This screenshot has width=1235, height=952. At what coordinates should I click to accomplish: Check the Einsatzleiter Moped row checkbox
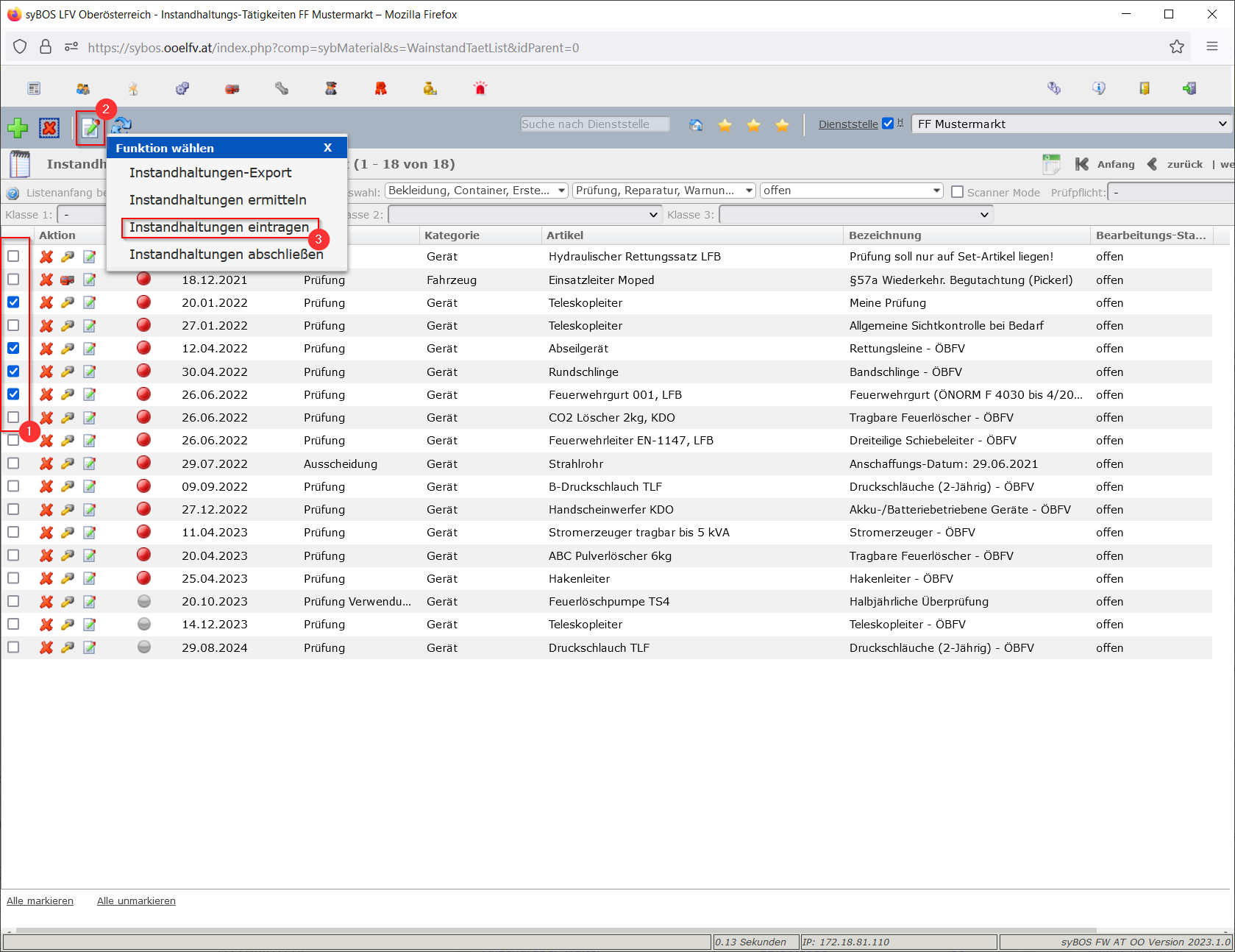[x=13, y=280]
